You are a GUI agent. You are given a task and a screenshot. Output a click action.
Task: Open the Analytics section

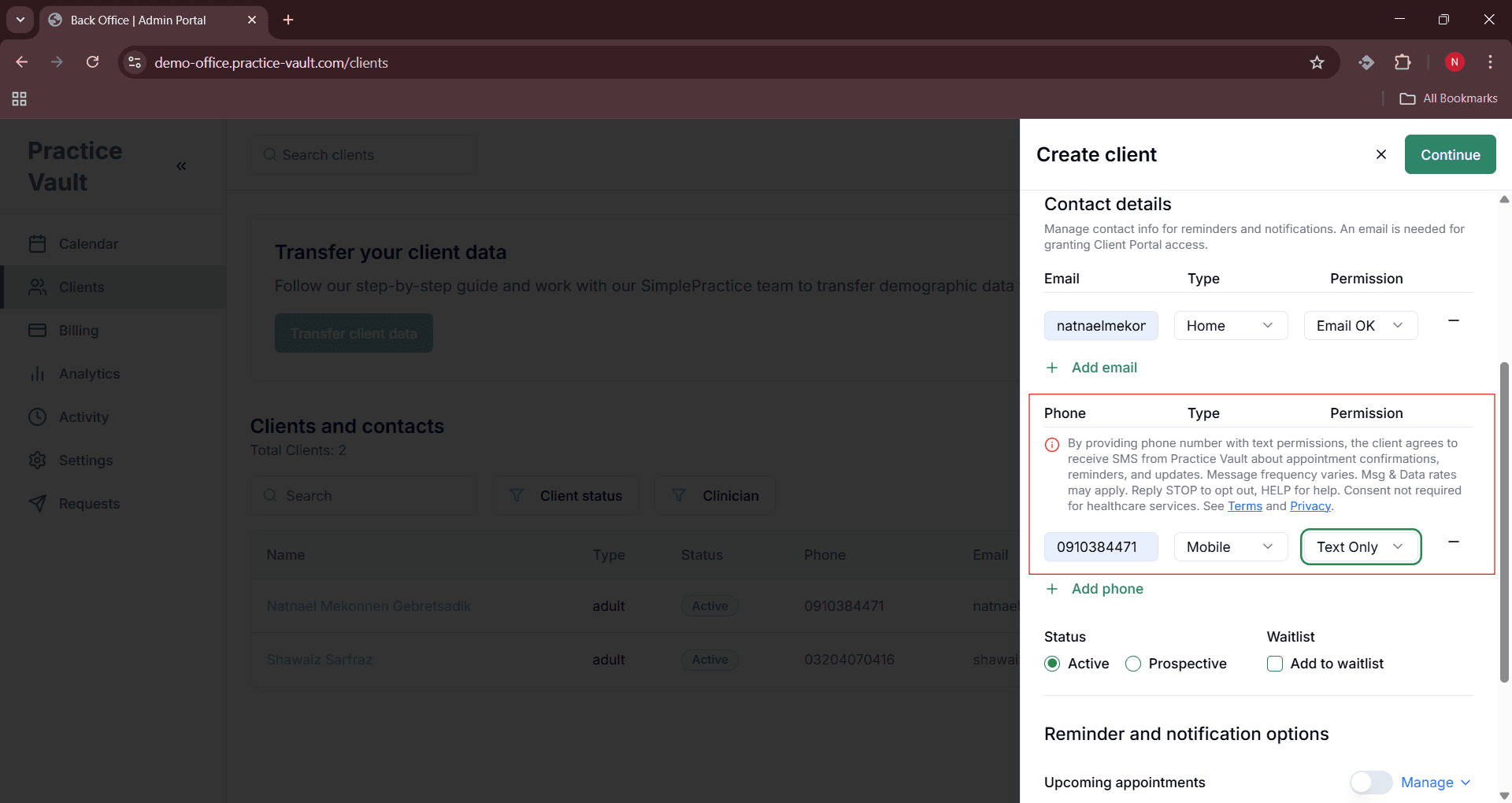[90, 374]
